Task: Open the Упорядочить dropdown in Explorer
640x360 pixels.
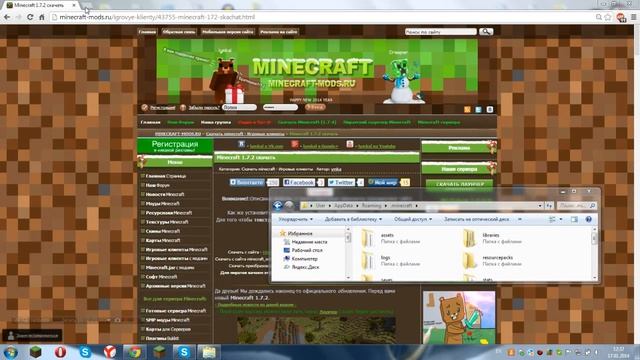Action: (296, 219)
